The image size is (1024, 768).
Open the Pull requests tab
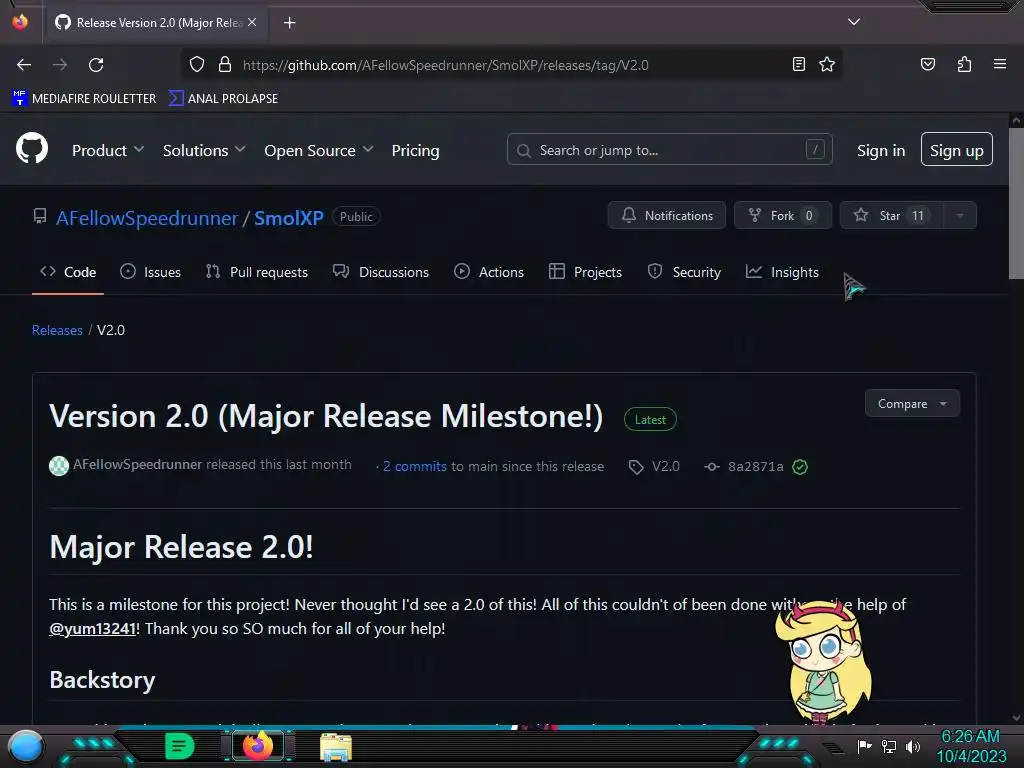257,272
